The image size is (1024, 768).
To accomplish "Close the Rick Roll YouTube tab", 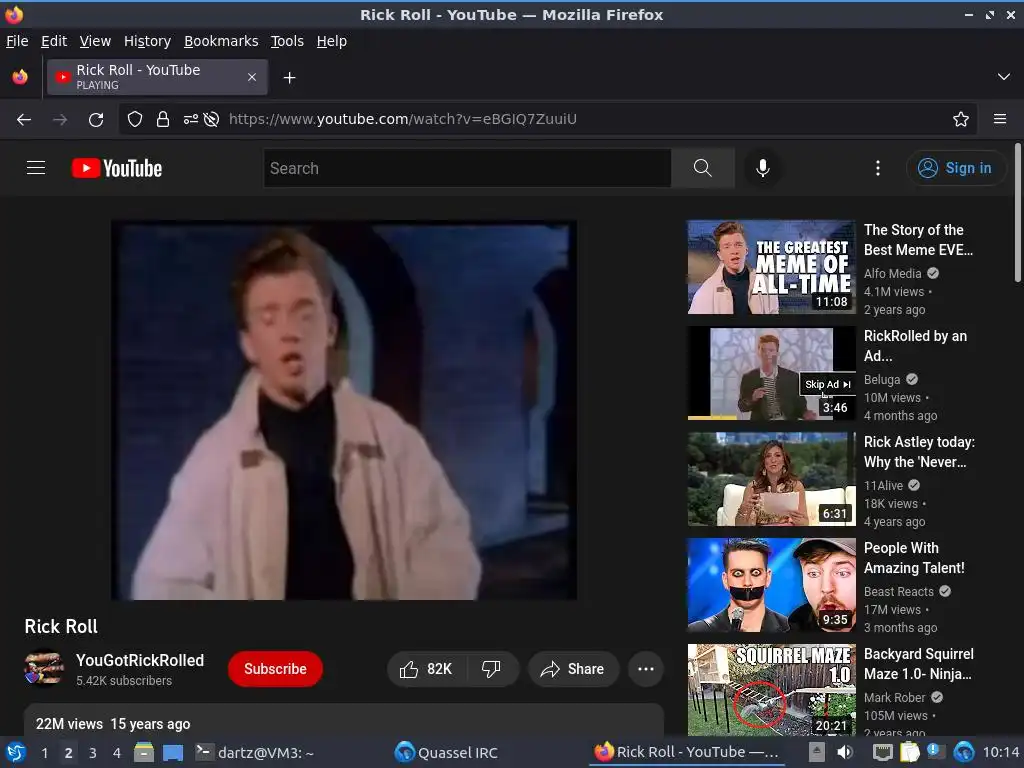I will [252, 77].
